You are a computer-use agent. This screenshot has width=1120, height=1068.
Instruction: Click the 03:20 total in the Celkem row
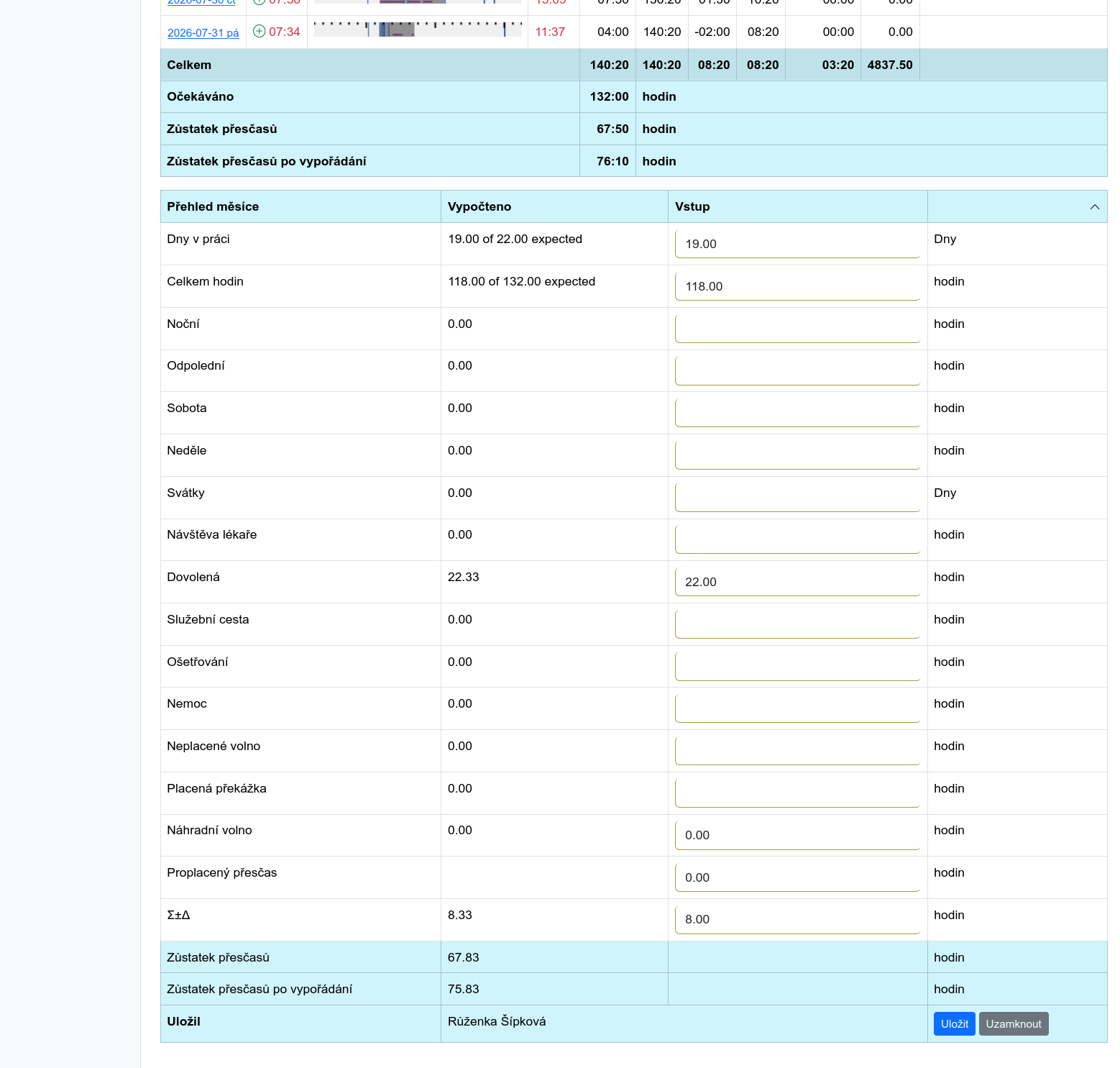[x=838, y=65]
